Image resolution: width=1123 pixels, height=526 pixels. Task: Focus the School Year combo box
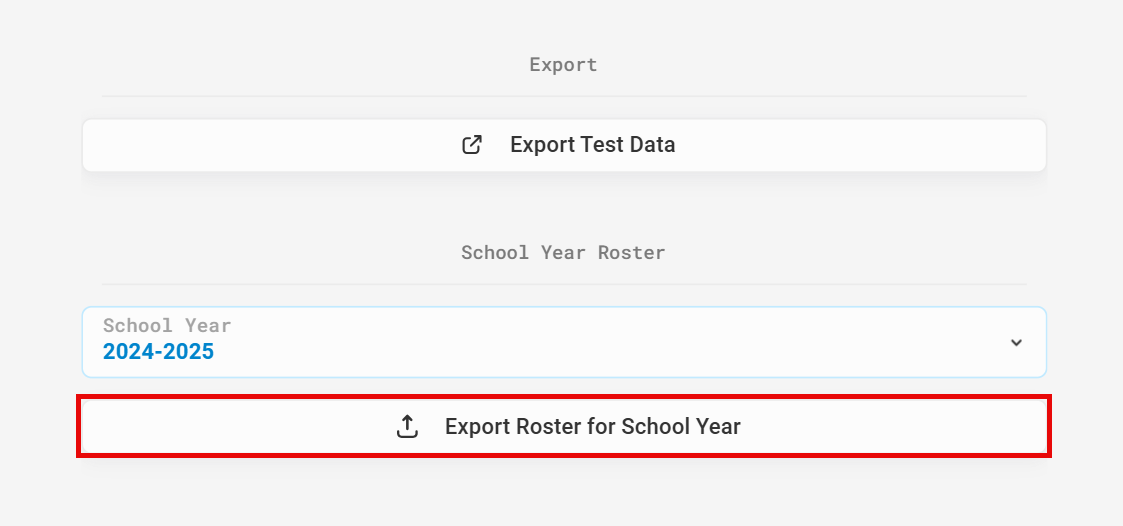click(564, 342)
